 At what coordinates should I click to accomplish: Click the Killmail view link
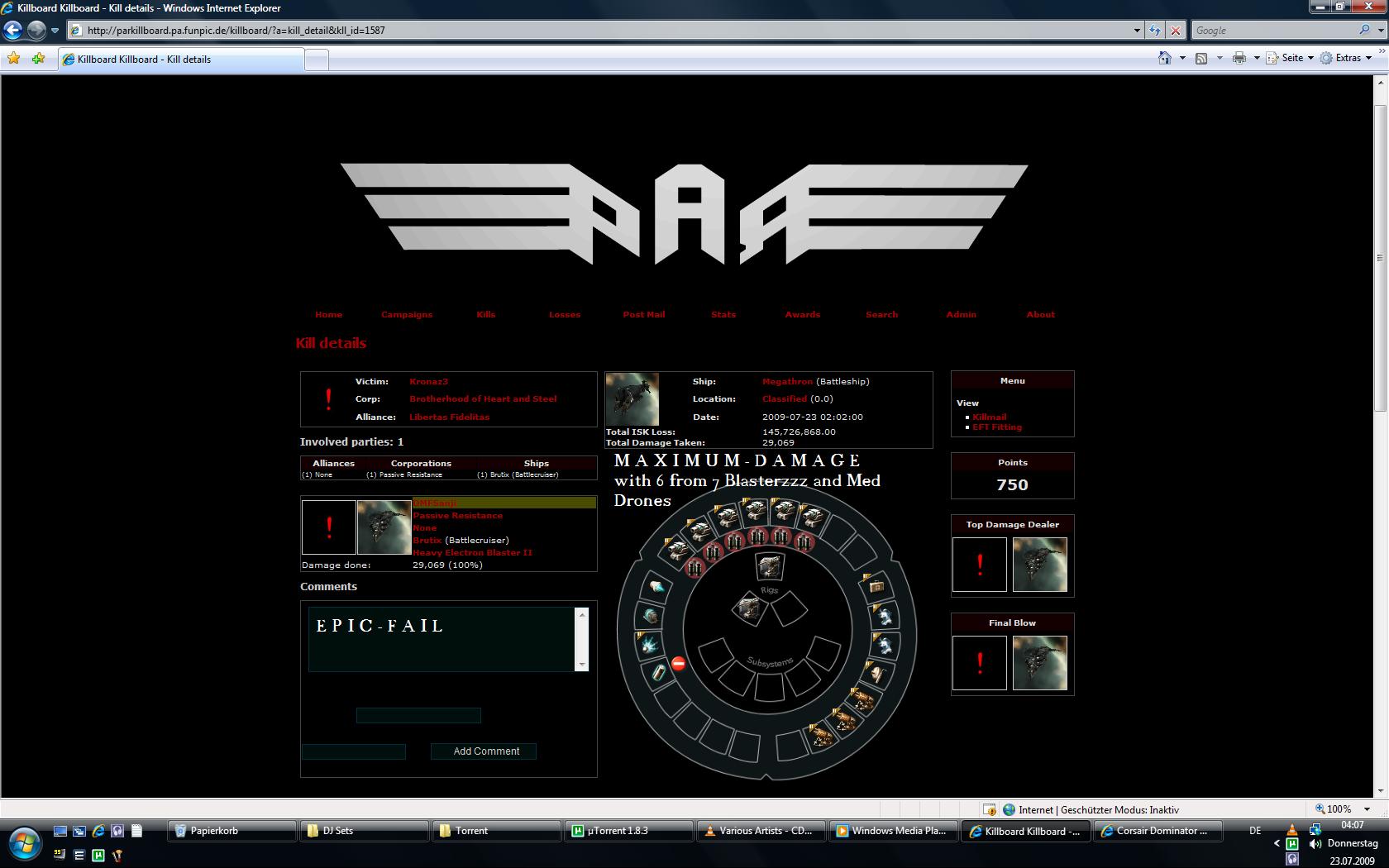pos(989,417)
